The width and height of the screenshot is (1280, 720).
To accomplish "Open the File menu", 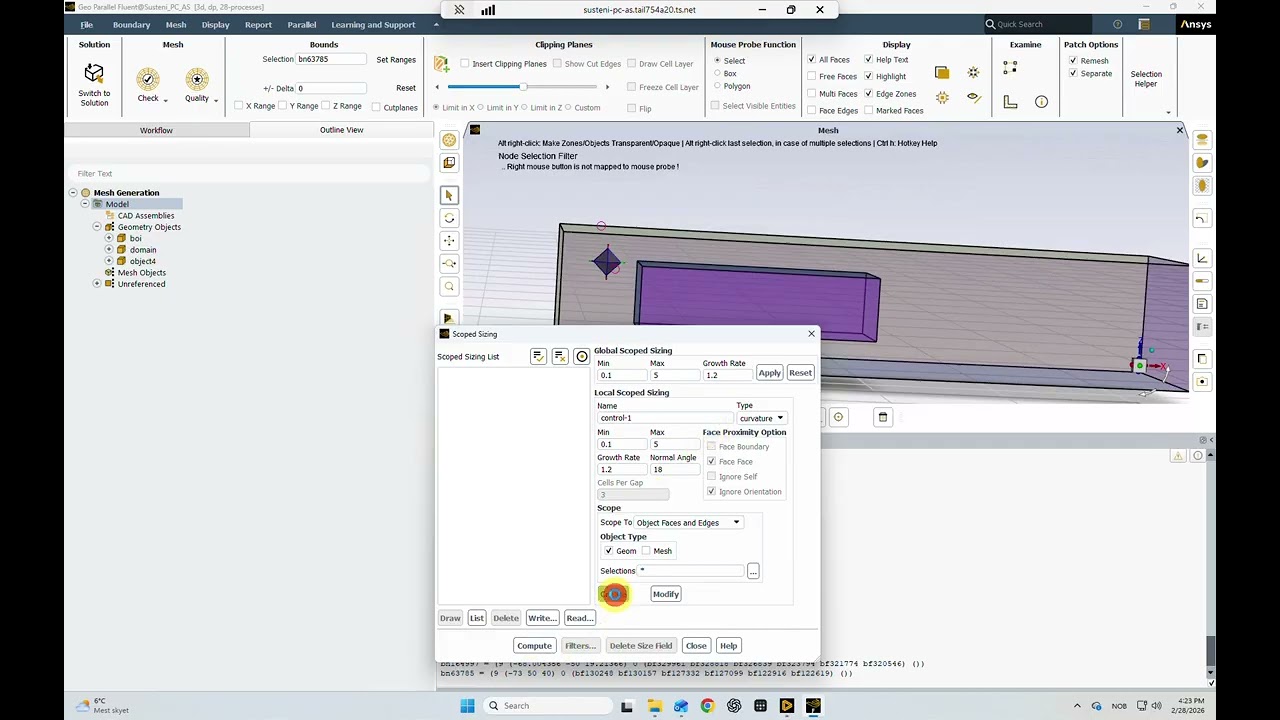I will (x=86, y=25).
